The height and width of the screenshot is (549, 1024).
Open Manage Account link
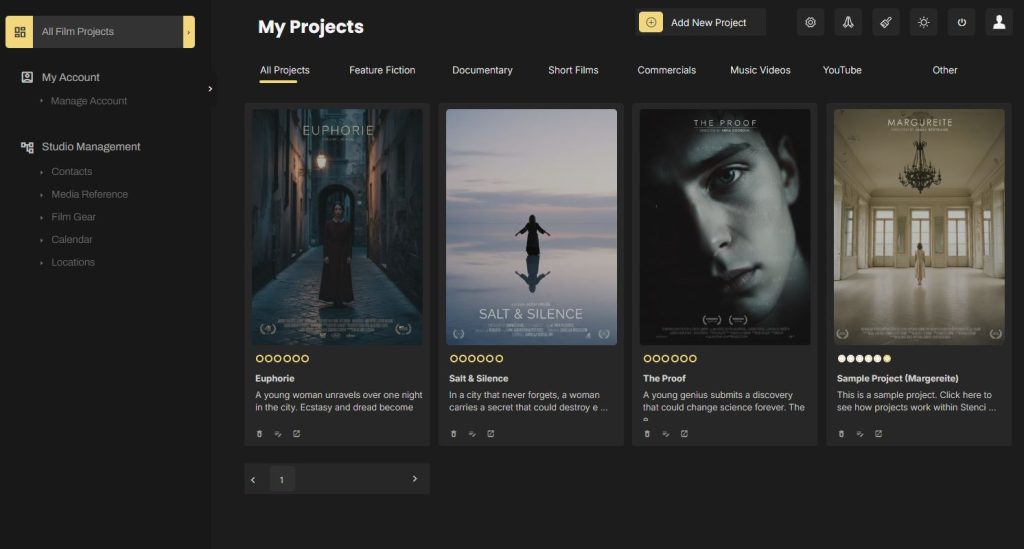click(89, 101)
